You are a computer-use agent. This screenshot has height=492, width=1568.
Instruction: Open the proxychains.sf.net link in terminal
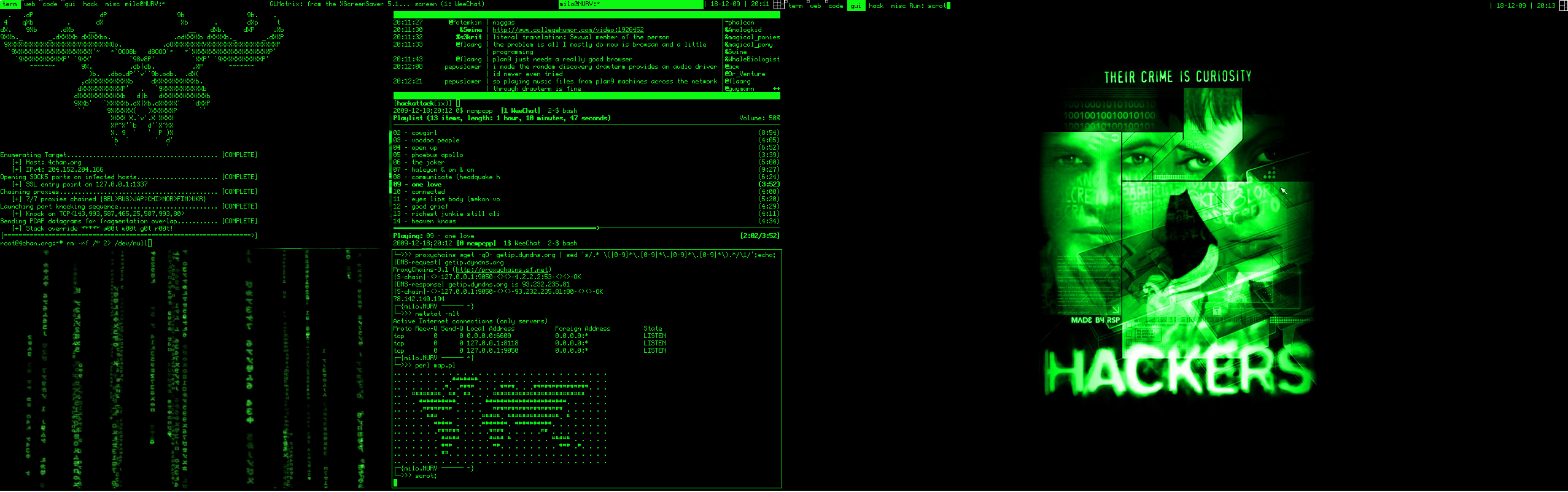[x=502, y=269]
